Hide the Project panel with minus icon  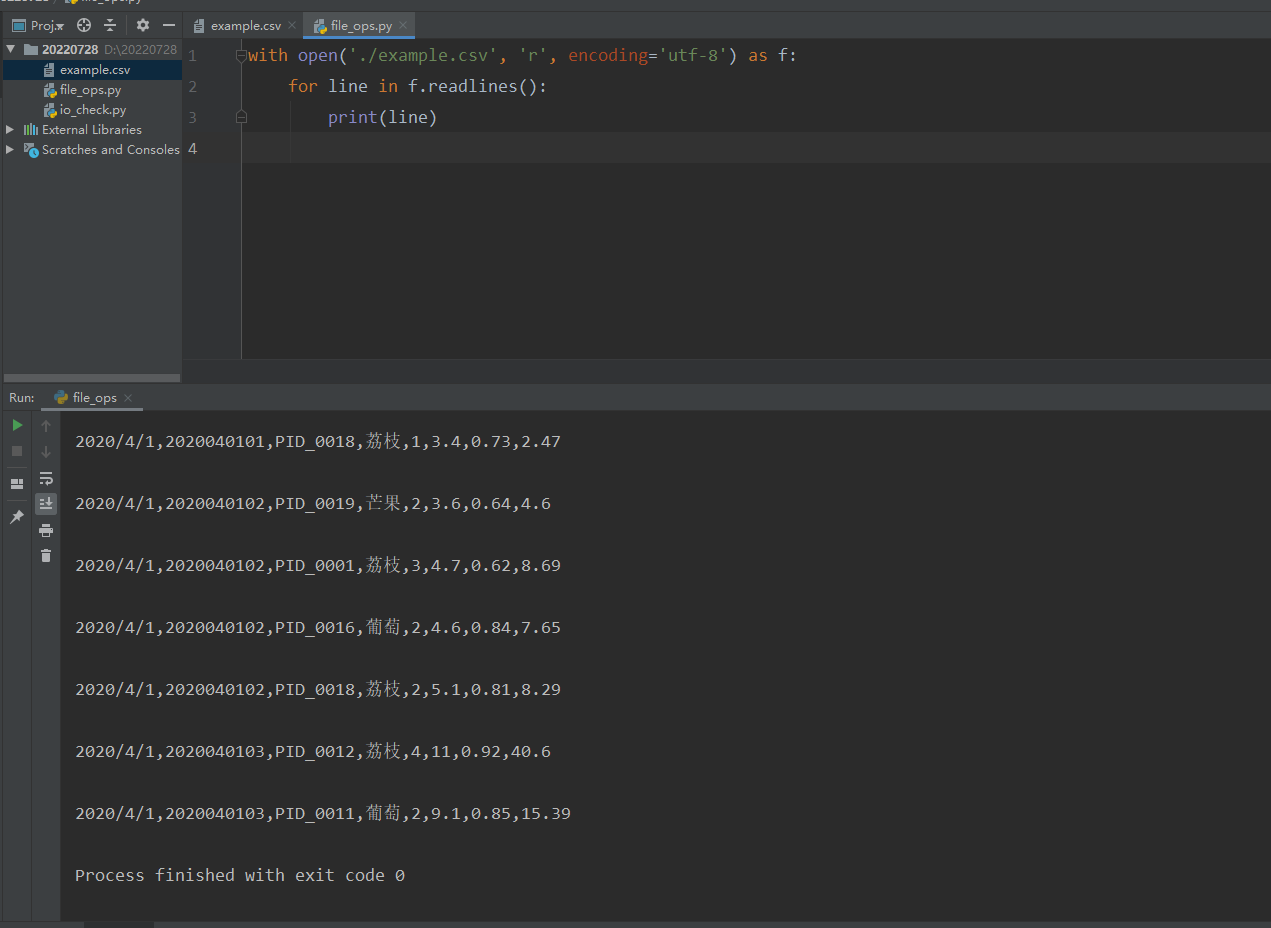(x=169, y=25)
